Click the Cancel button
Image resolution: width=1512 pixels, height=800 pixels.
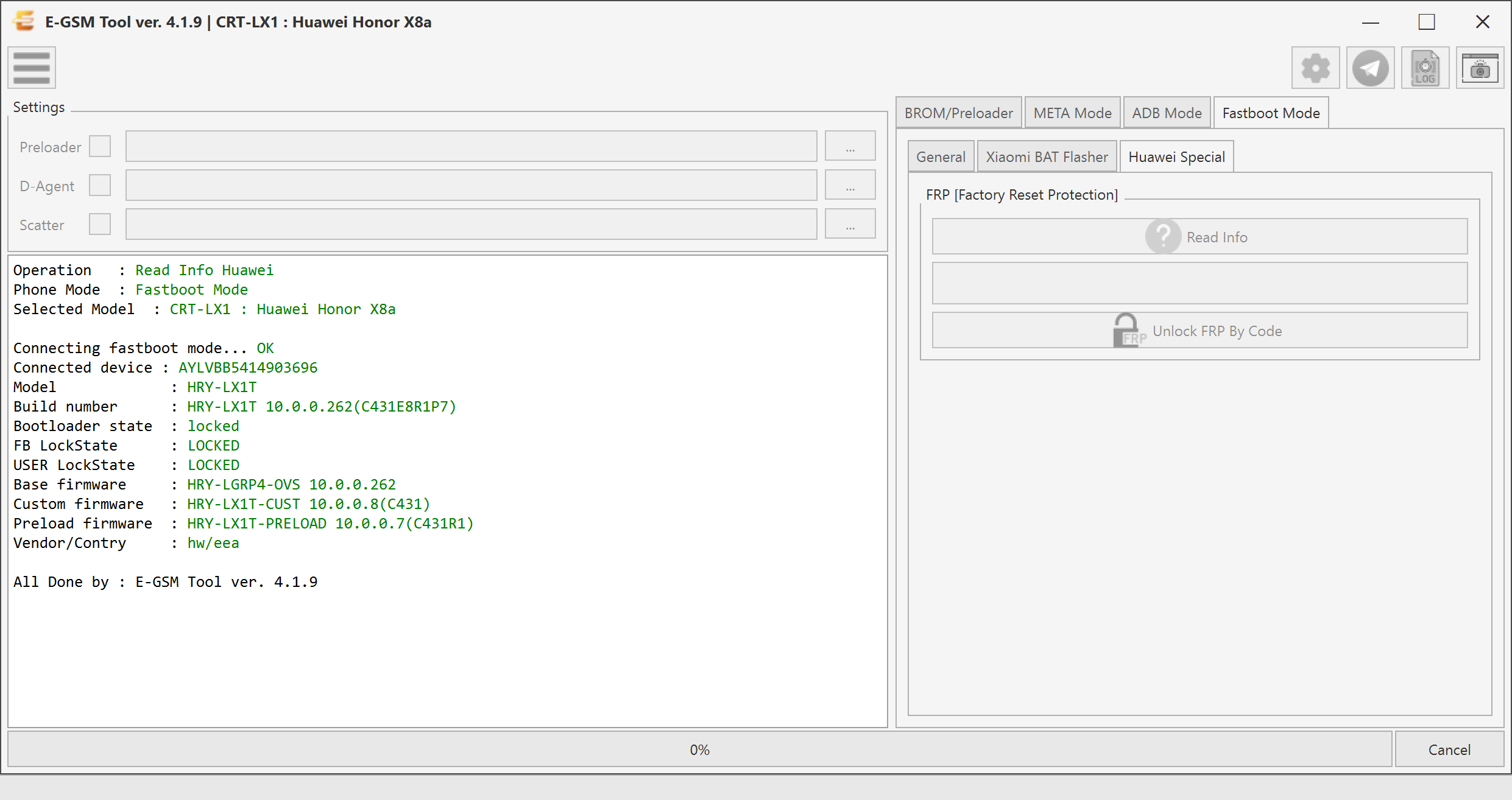pyautogui.click(x=1449, y=749)
